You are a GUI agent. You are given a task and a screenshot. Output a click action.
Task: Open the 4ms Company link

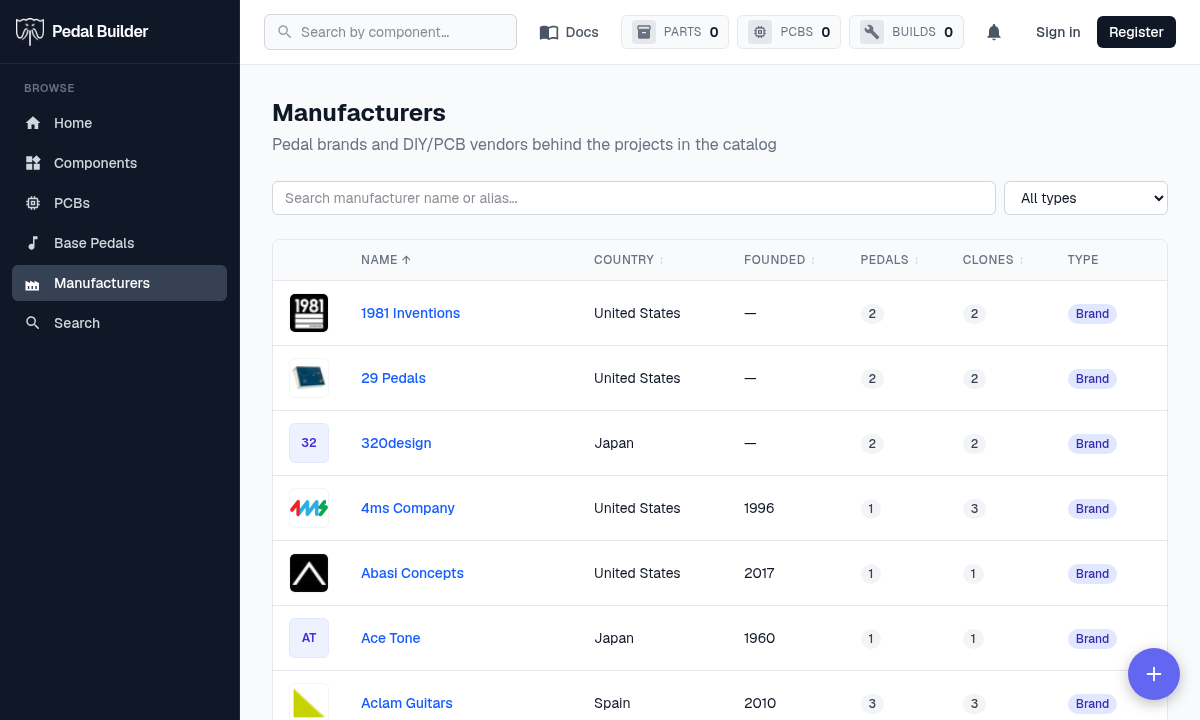(x=408, y=508)
